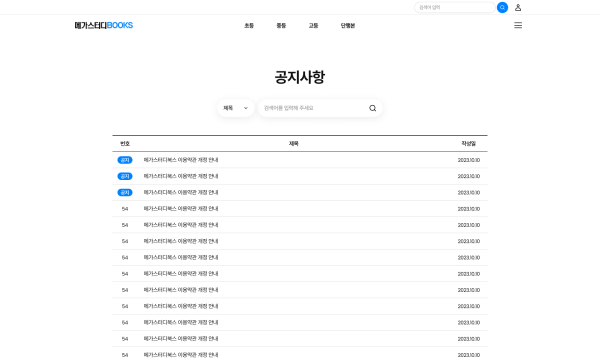Click the third blue 공지 badge
Image resolution: width=600 pixels, height=360 pixels.
coord(125,192)
